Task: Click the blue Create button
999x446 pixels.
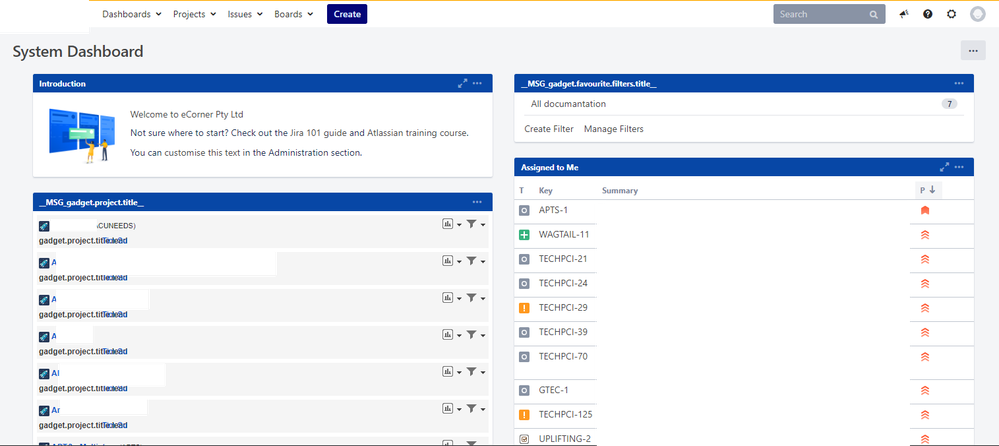Action: tap(347, 14)
